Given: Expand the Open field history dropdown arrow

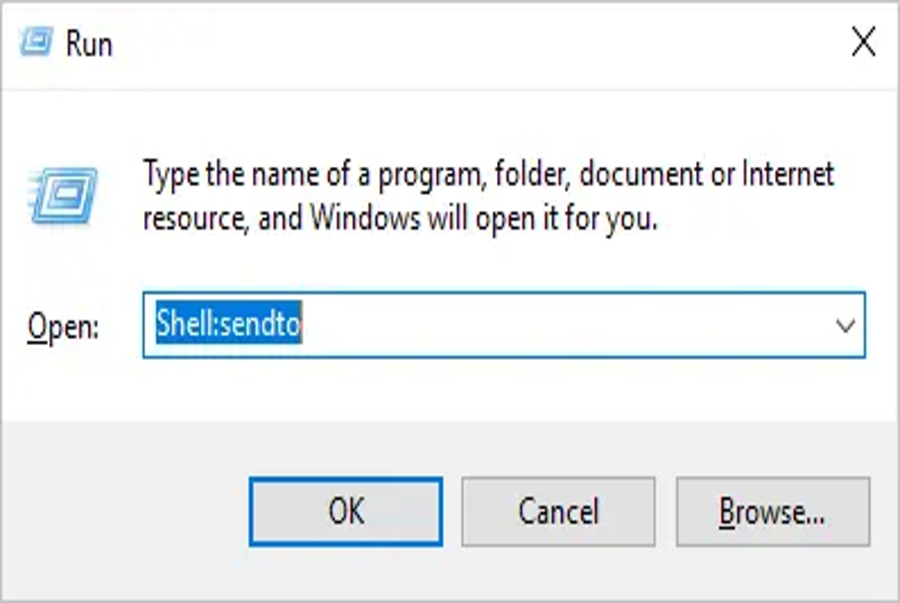Looking at the screenshot, I should [845, 326].
